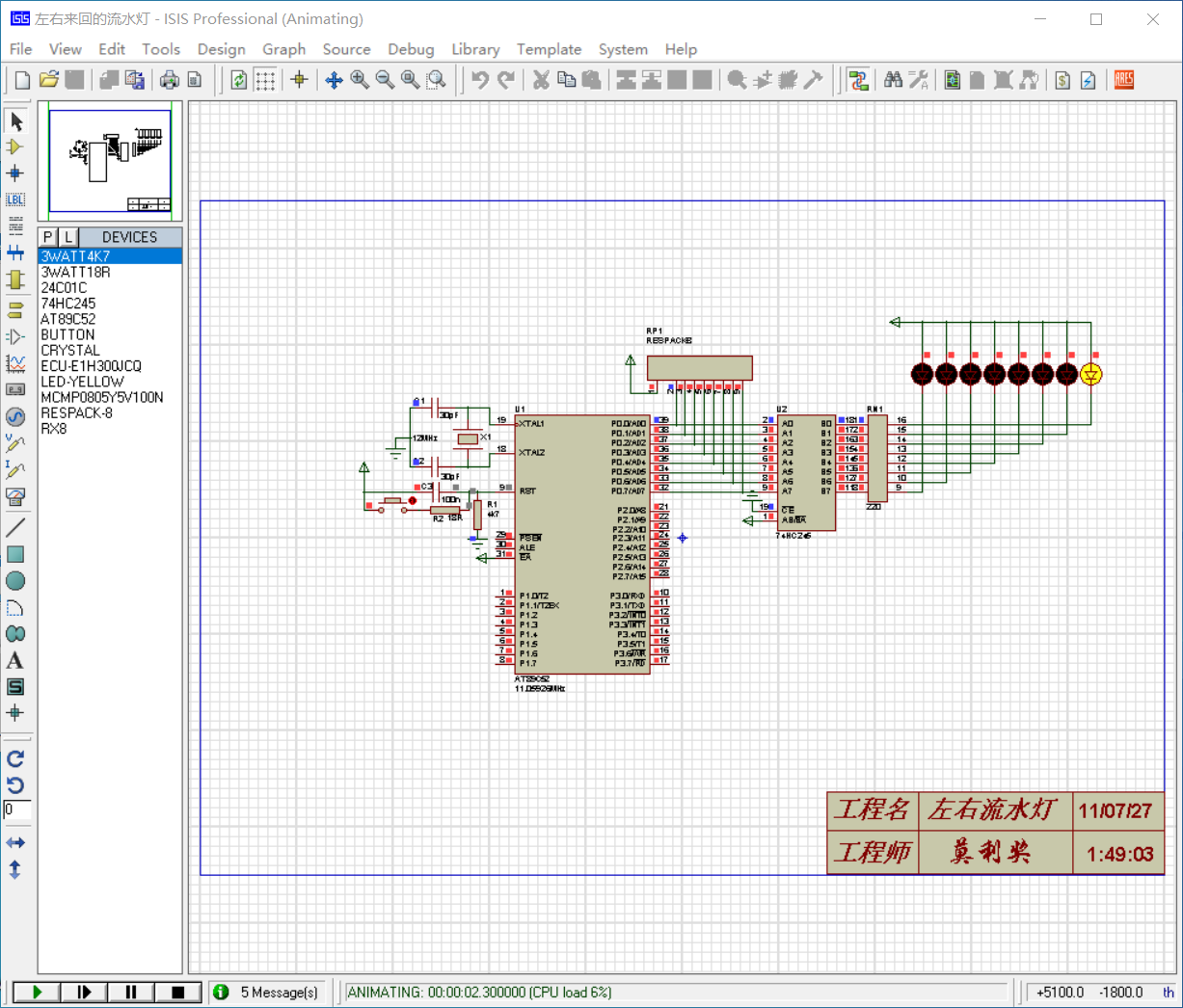Open the Library menu
1183x1008 pixels.
(x=475, y=49)
